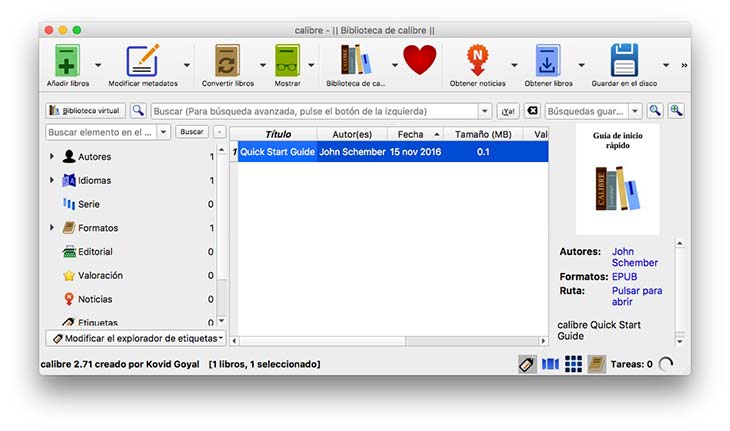
Task: Click the Buscar button in tag browser
Action: point(192,132)
